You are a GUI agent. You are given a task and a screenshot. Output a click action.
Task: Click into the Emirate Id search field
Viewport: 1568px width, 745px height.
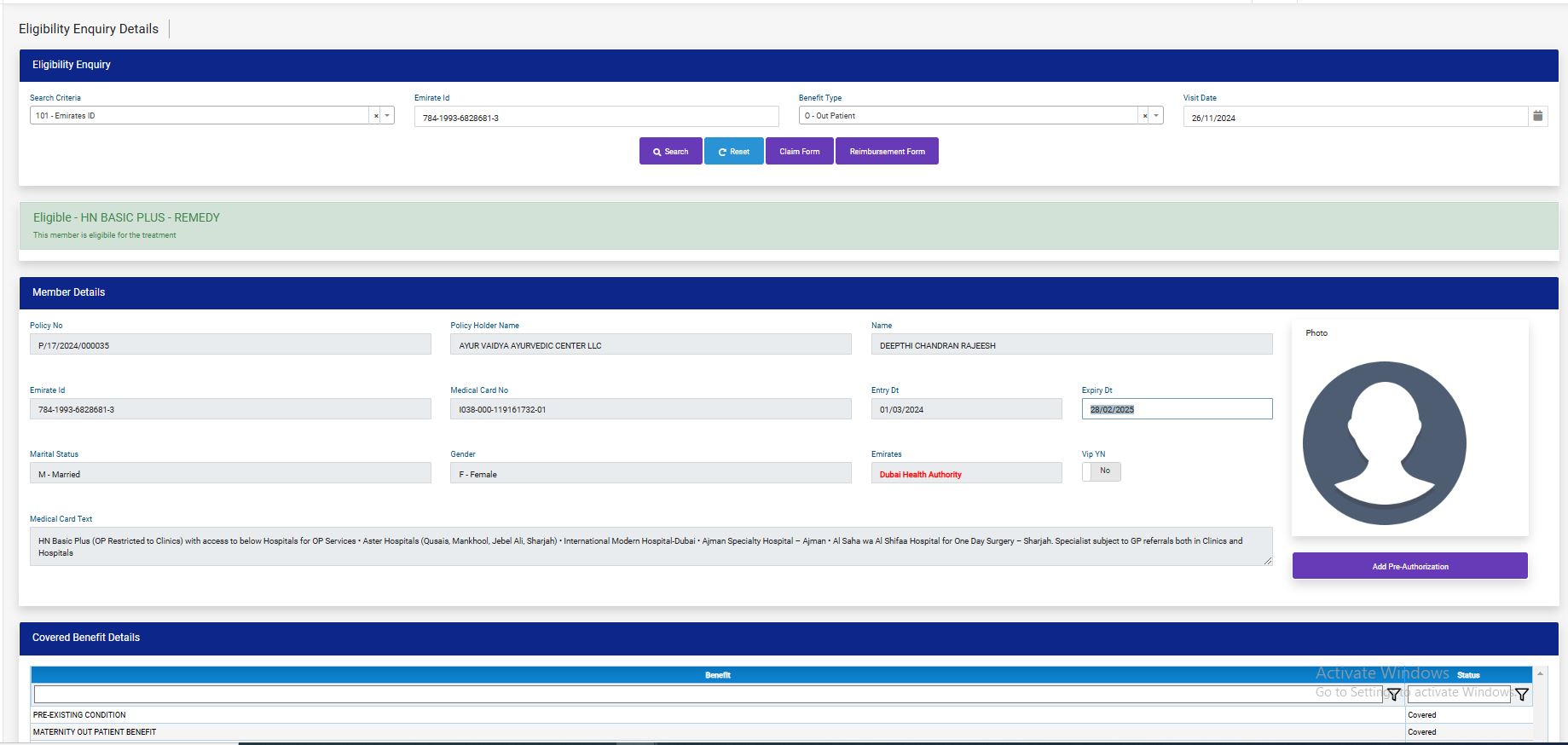tap(596, 118)
